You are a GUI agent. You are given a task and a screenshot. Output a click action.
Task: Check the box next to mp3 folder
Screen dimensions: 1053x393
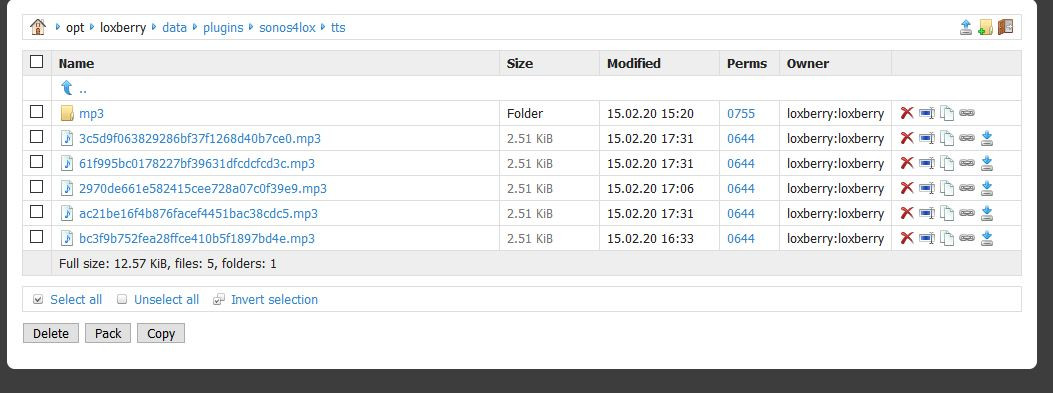[36, 112]
